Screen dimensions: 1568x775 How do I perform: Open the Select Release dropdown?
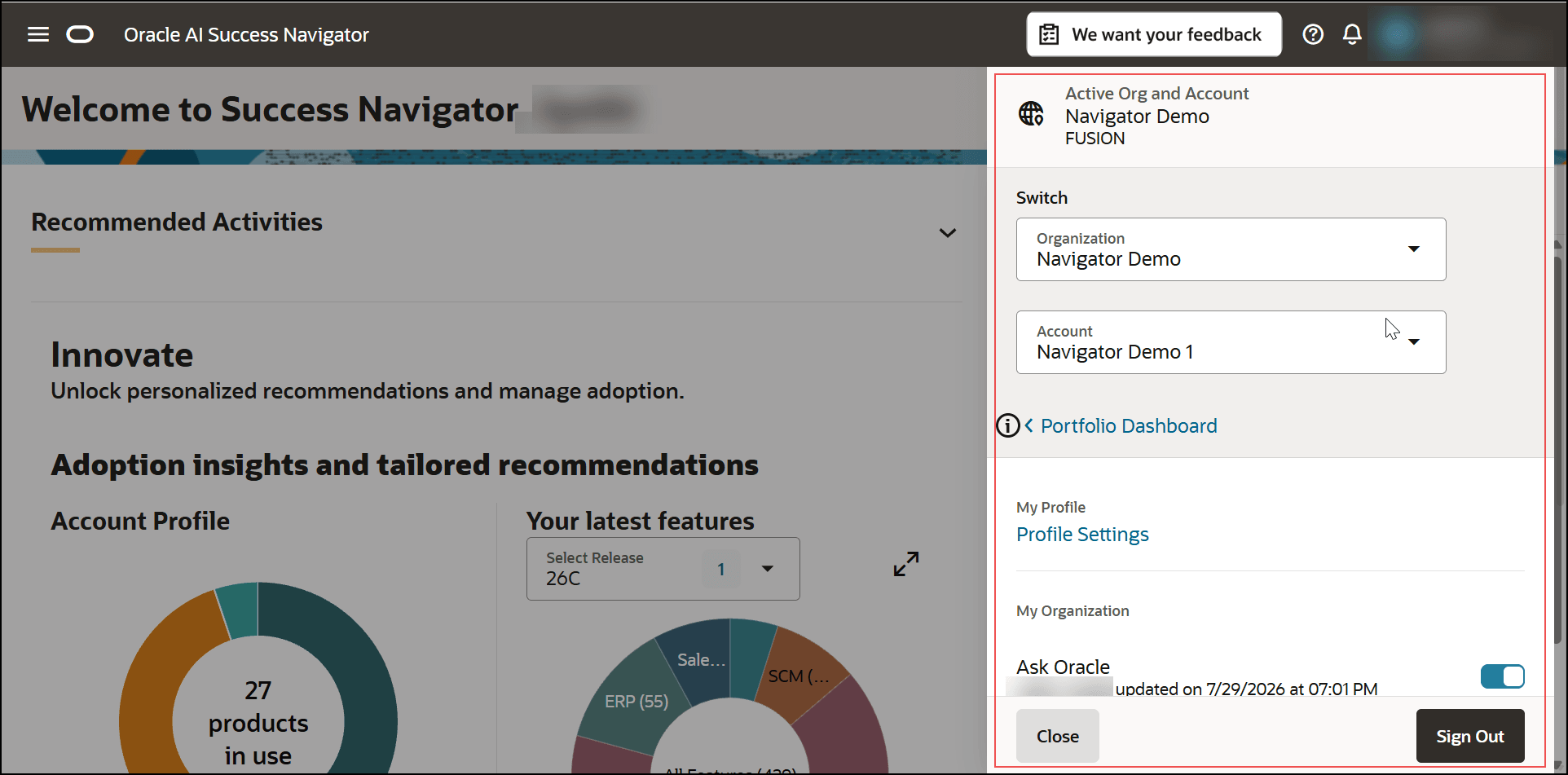(663, 569)
